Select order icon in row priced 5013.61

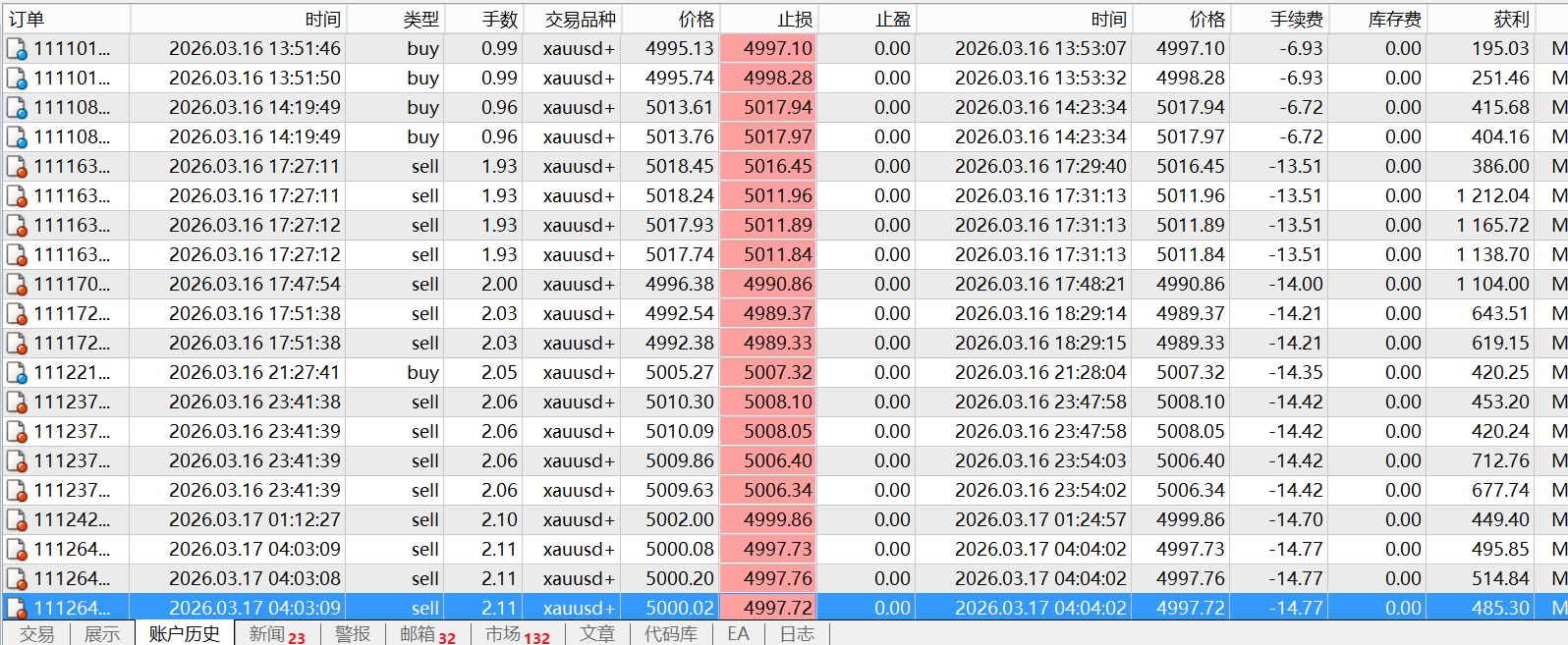click(17, 107)
